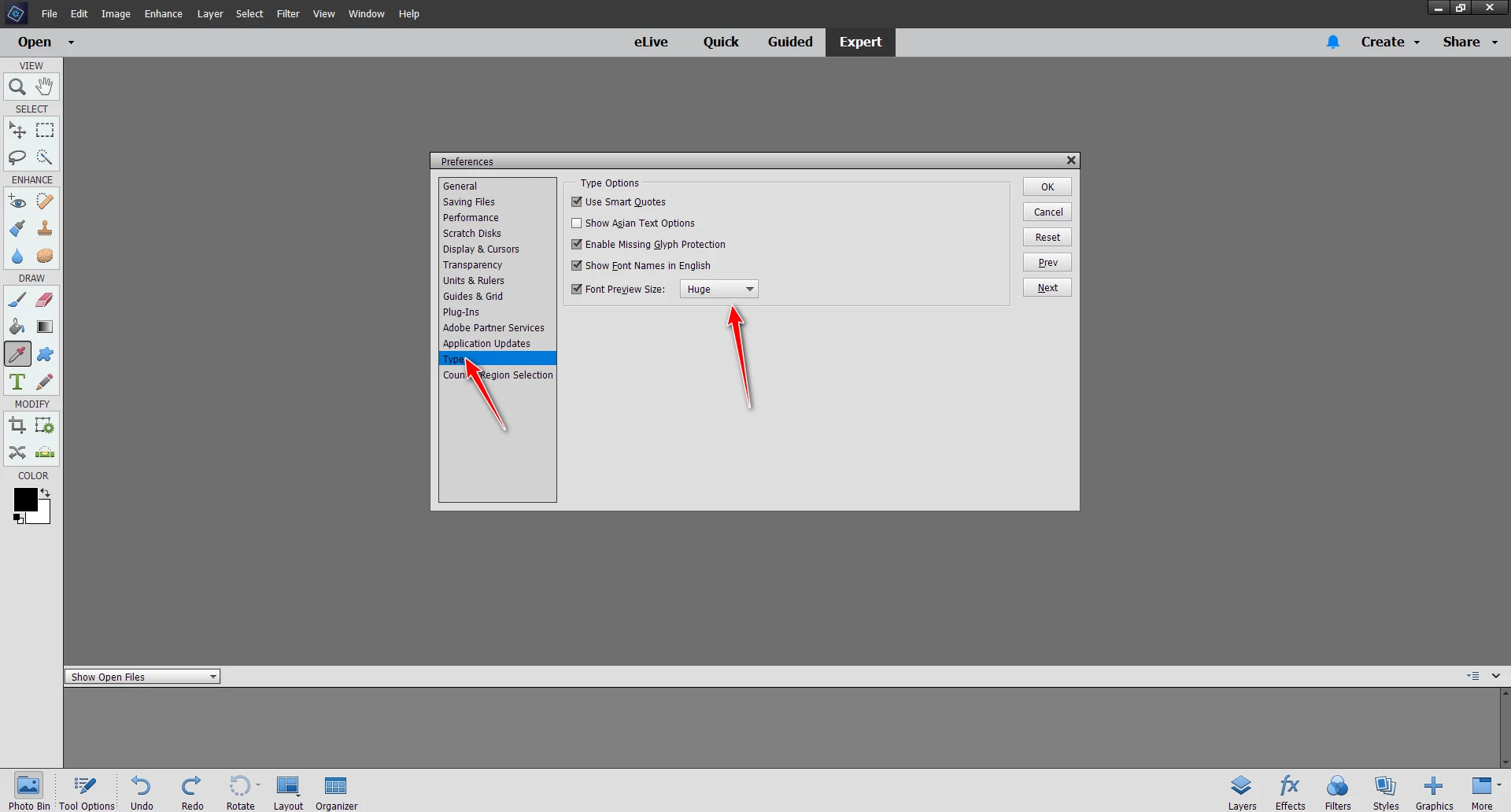Select the Paint Bucket tool
1511x812 pixels.
[17, 327]
